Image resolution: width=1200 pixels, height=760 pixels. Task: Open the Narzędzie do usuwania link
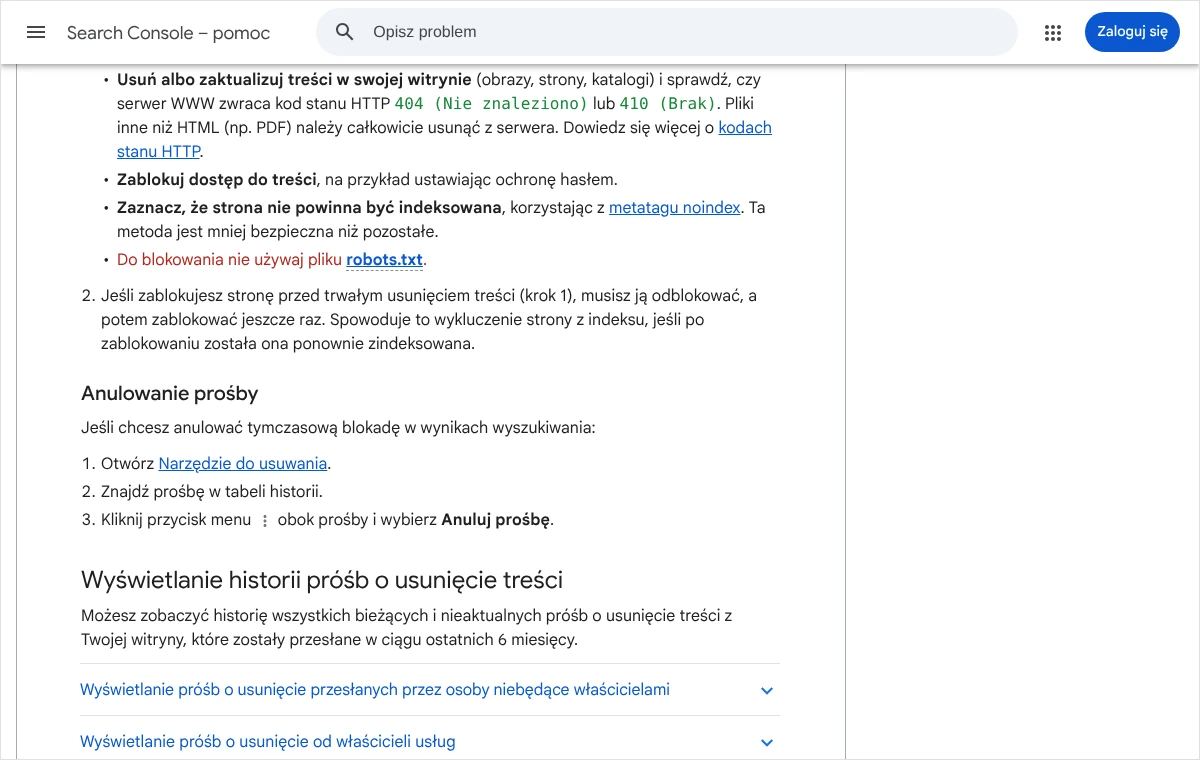point(243,464)
